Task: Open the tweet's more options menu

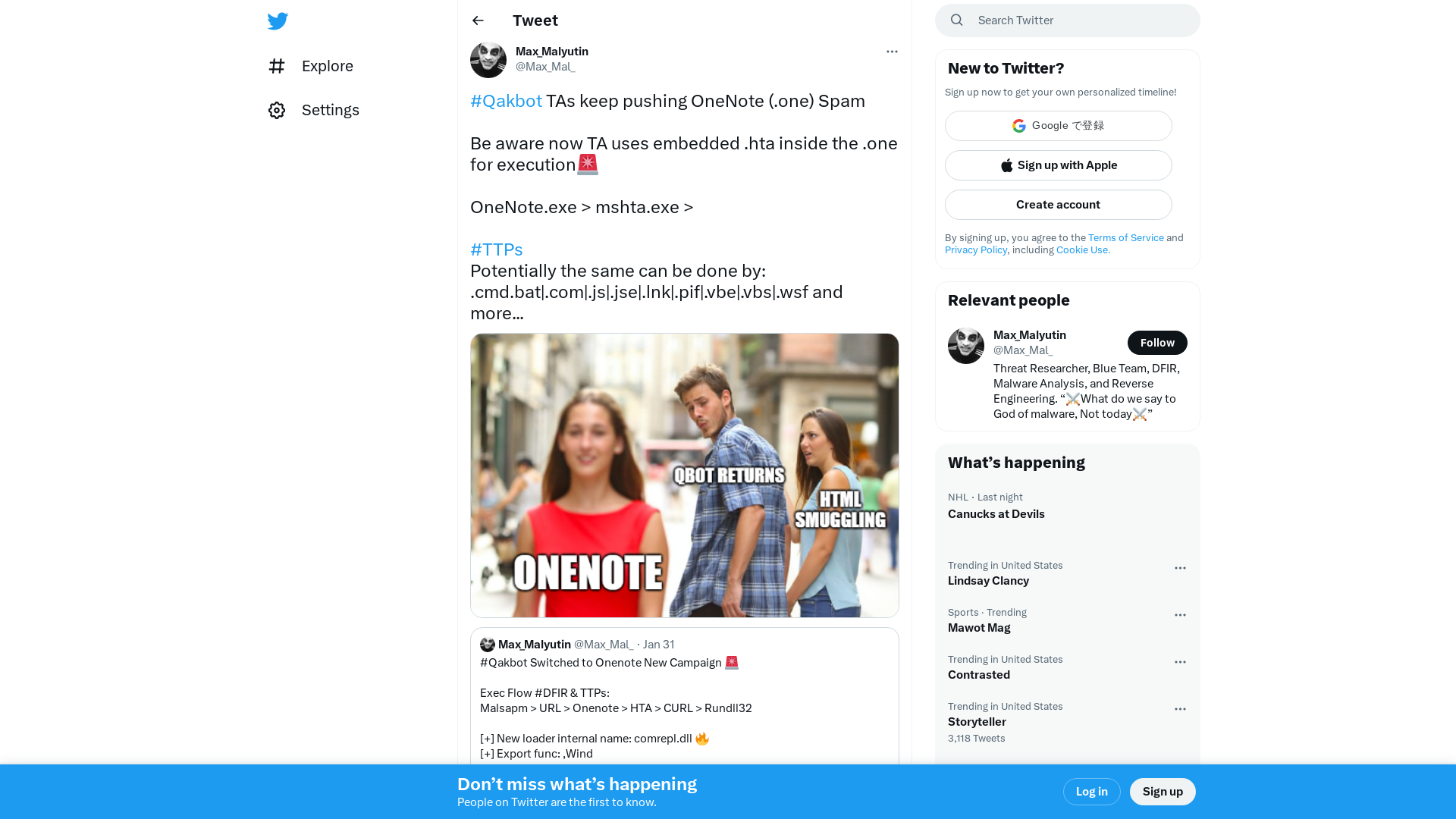Action: click(892, 52)
